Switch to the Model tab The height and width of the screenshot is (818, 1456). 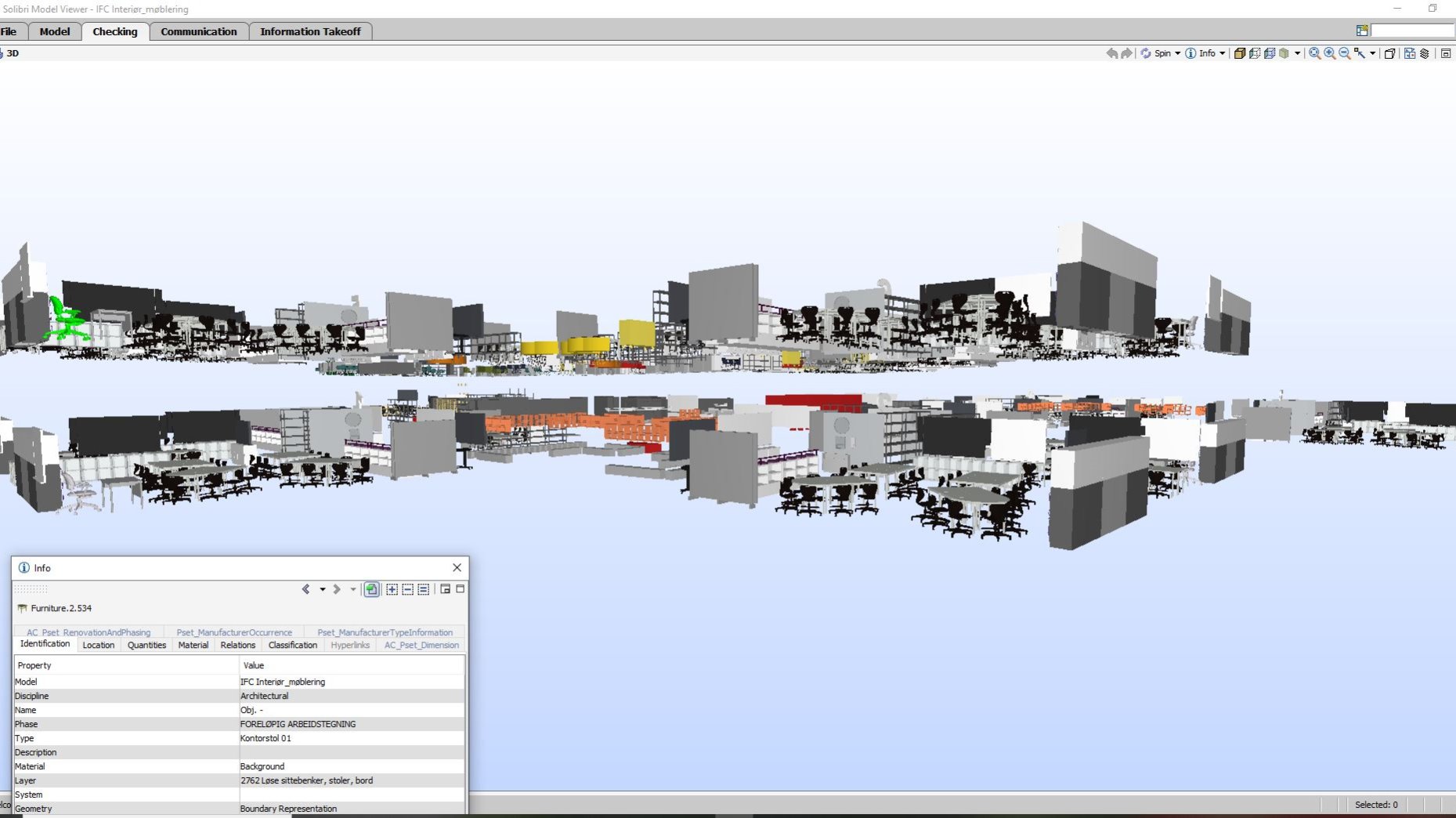(x=54, y=31)
